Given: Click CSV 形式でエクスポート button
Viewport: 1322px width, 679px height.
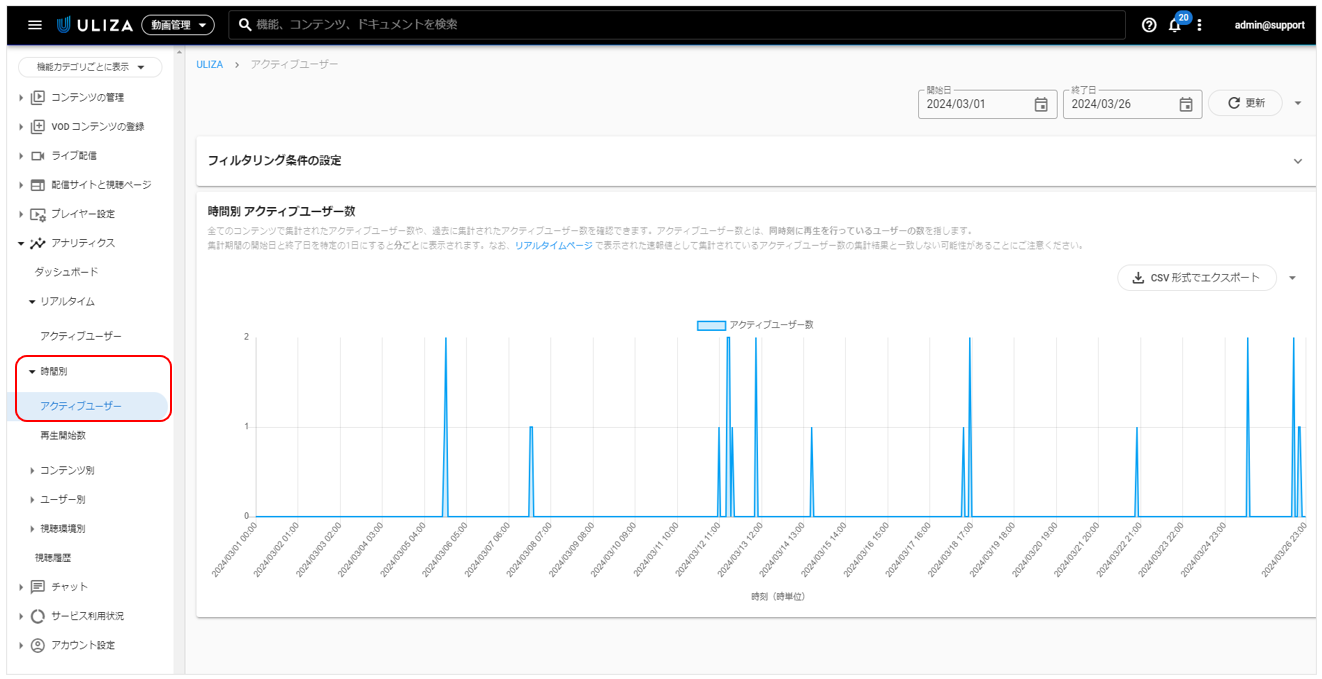Looking at the screenshot, I should point(1196,278).
